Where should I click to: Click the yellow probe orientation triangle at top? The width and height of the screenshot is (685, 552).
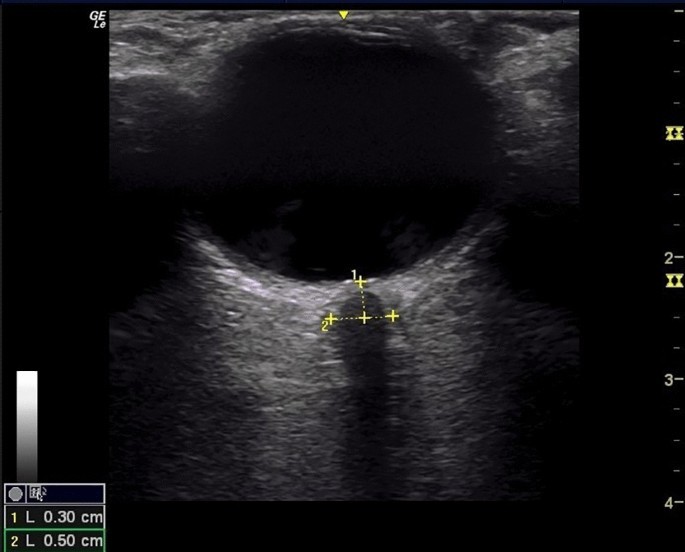coord(343,15)
